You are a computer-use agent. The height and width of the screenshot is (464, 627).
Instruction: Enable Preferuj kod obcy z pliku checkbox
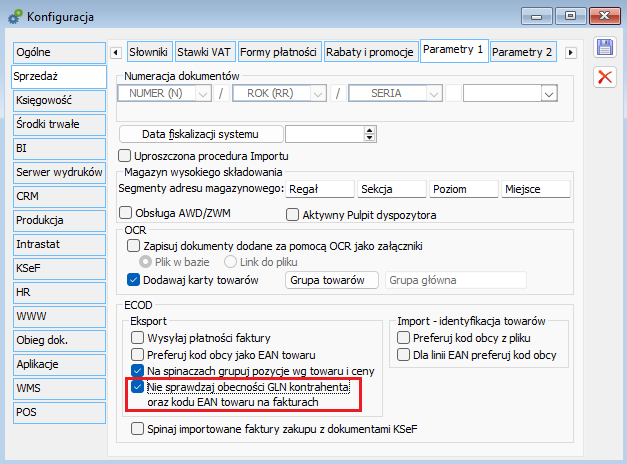403,338
